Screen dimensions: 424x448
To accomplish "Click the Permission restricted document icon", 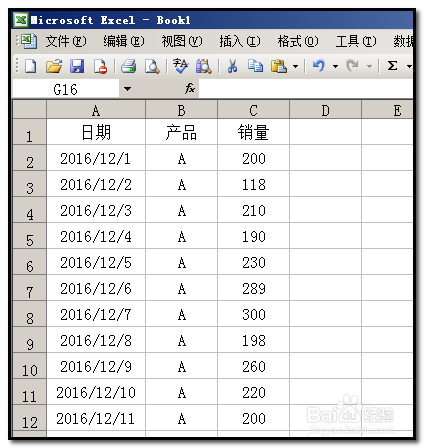I will click(x=100, y=66).
